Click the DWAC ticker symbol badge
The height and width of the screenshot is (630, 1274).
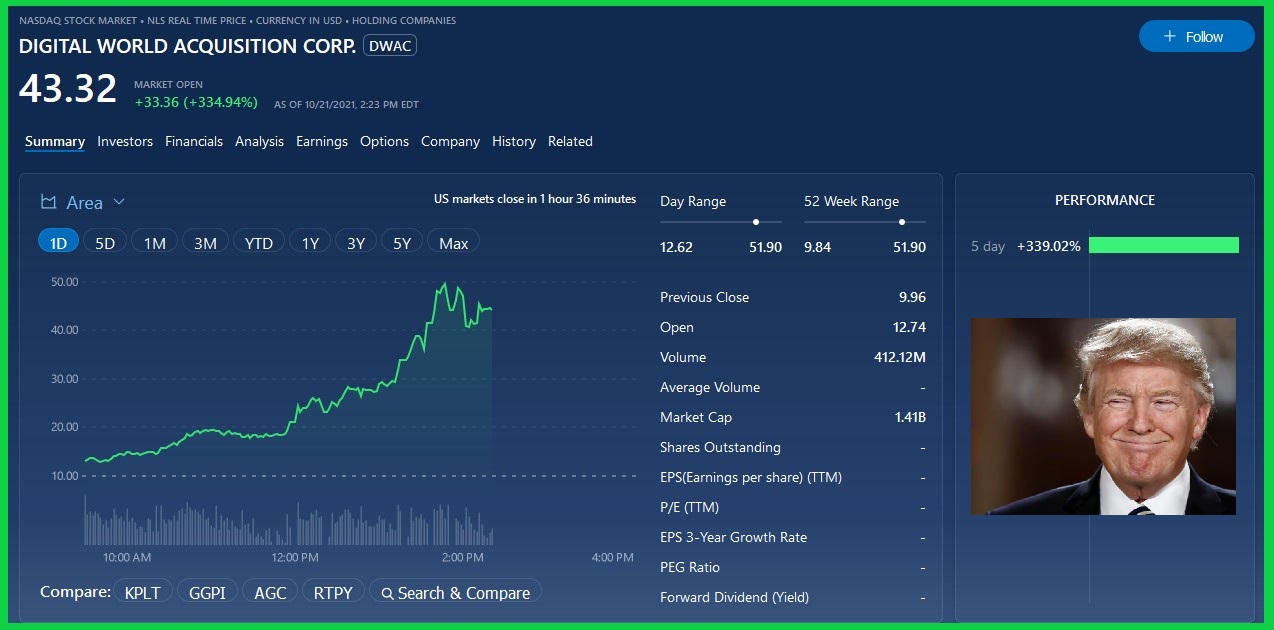click(x=390, y=46)
